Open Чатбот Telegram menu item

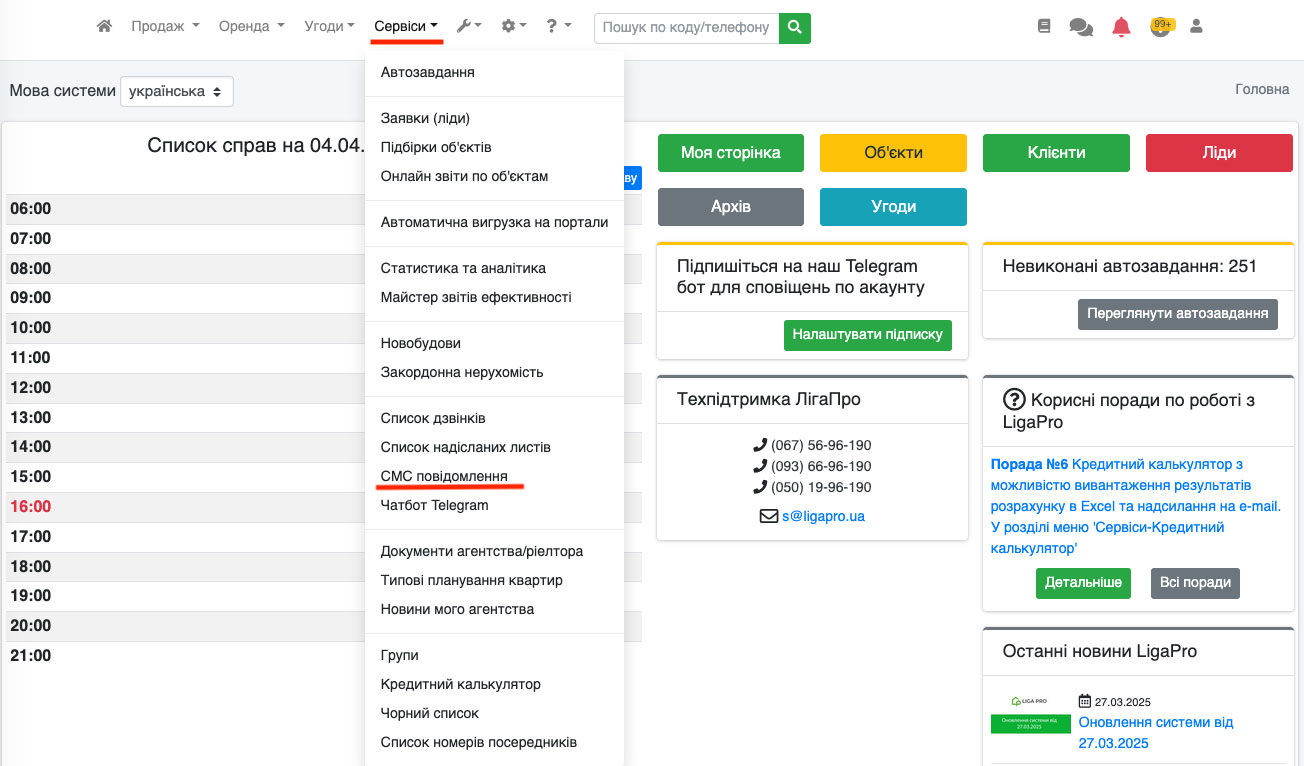tap(434, 505)
